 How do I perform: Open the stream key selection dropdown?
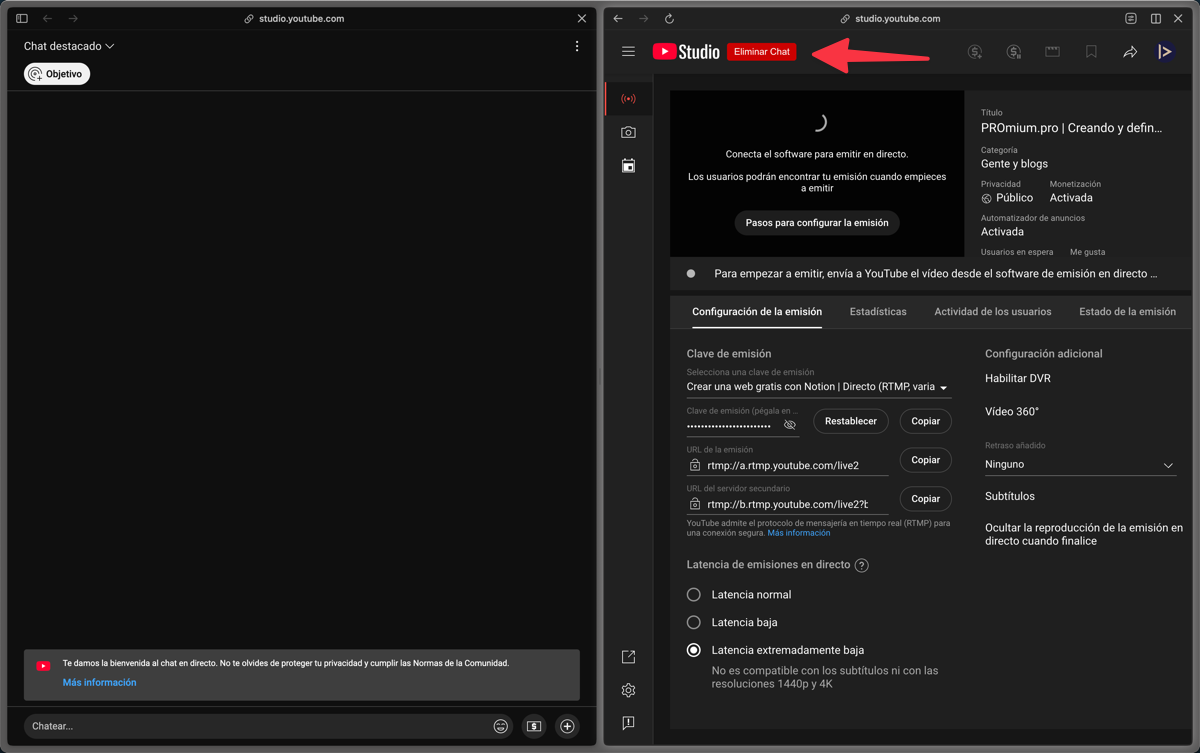coord(818,386)
